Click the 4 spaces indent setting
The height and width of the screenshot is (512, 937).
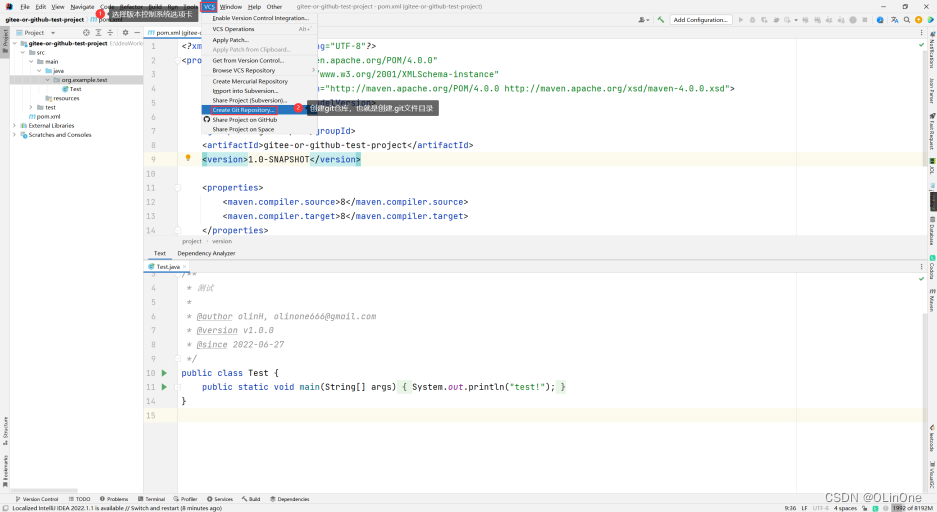coord(845,508)
